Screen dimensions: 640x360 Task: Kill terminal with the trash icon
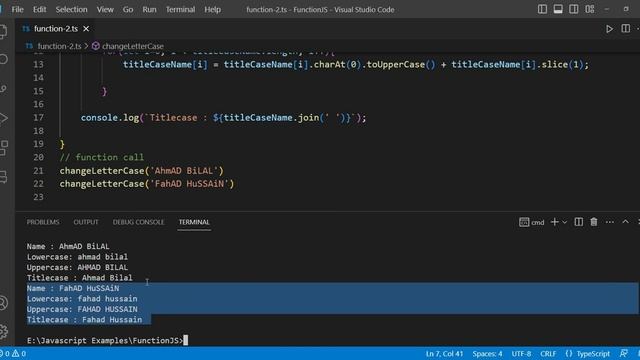[594, 222]
